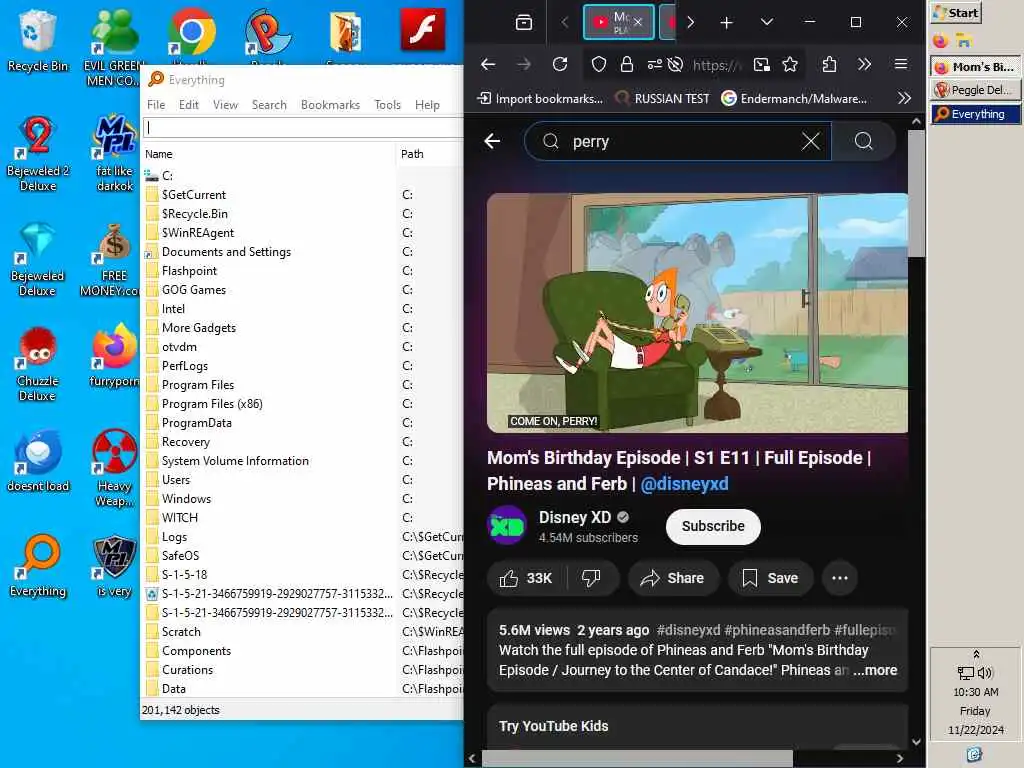Open the Firefox view icon left of tabs

click(524, 23)
